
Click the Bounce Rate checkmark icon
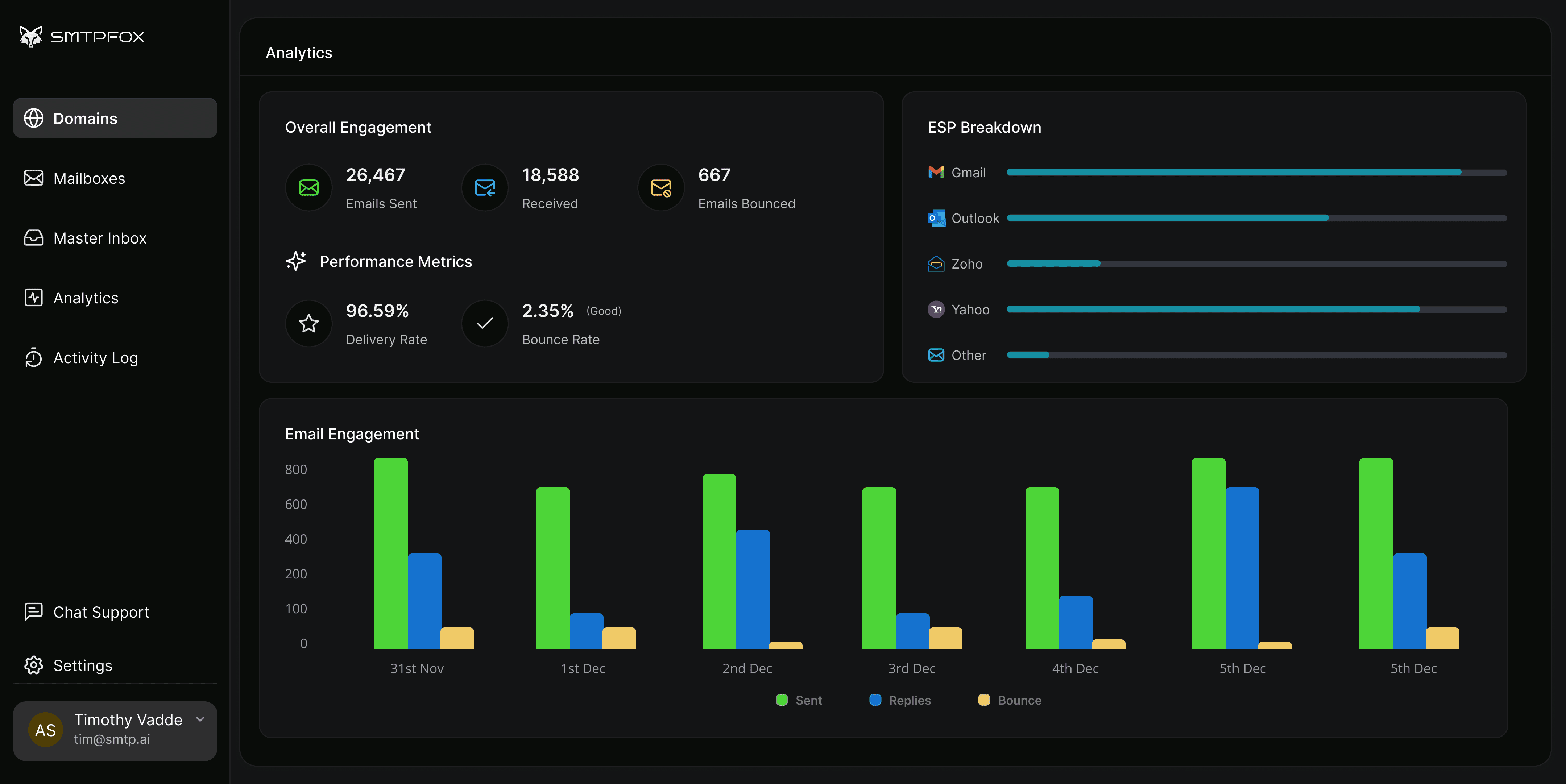point(485,323)
